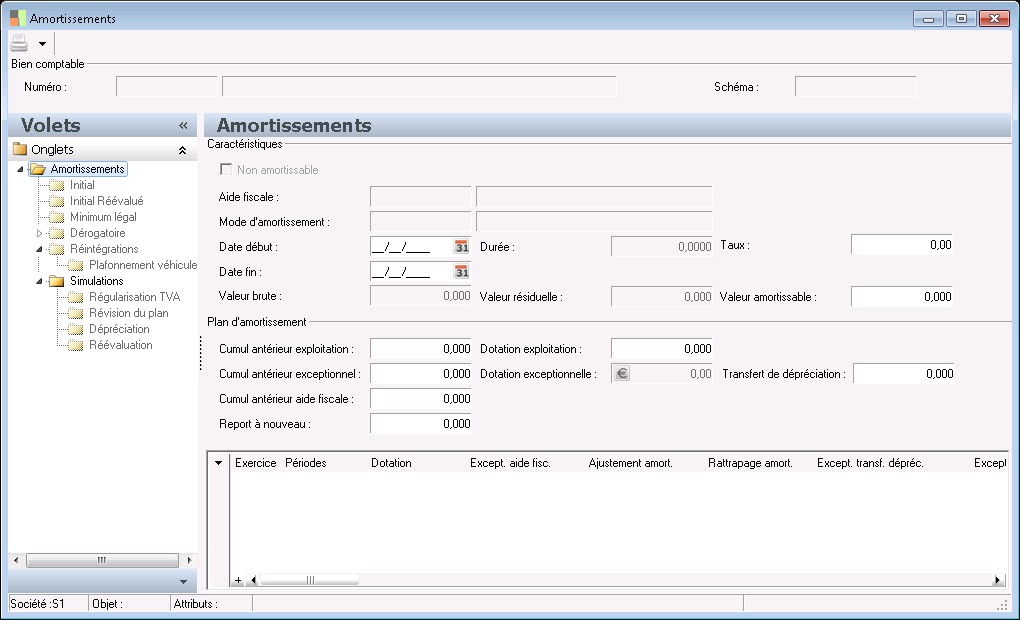Click the printer icon in the toolbar
The height and width of the screenshot is (620, 1020).
[x=19, y=43]
